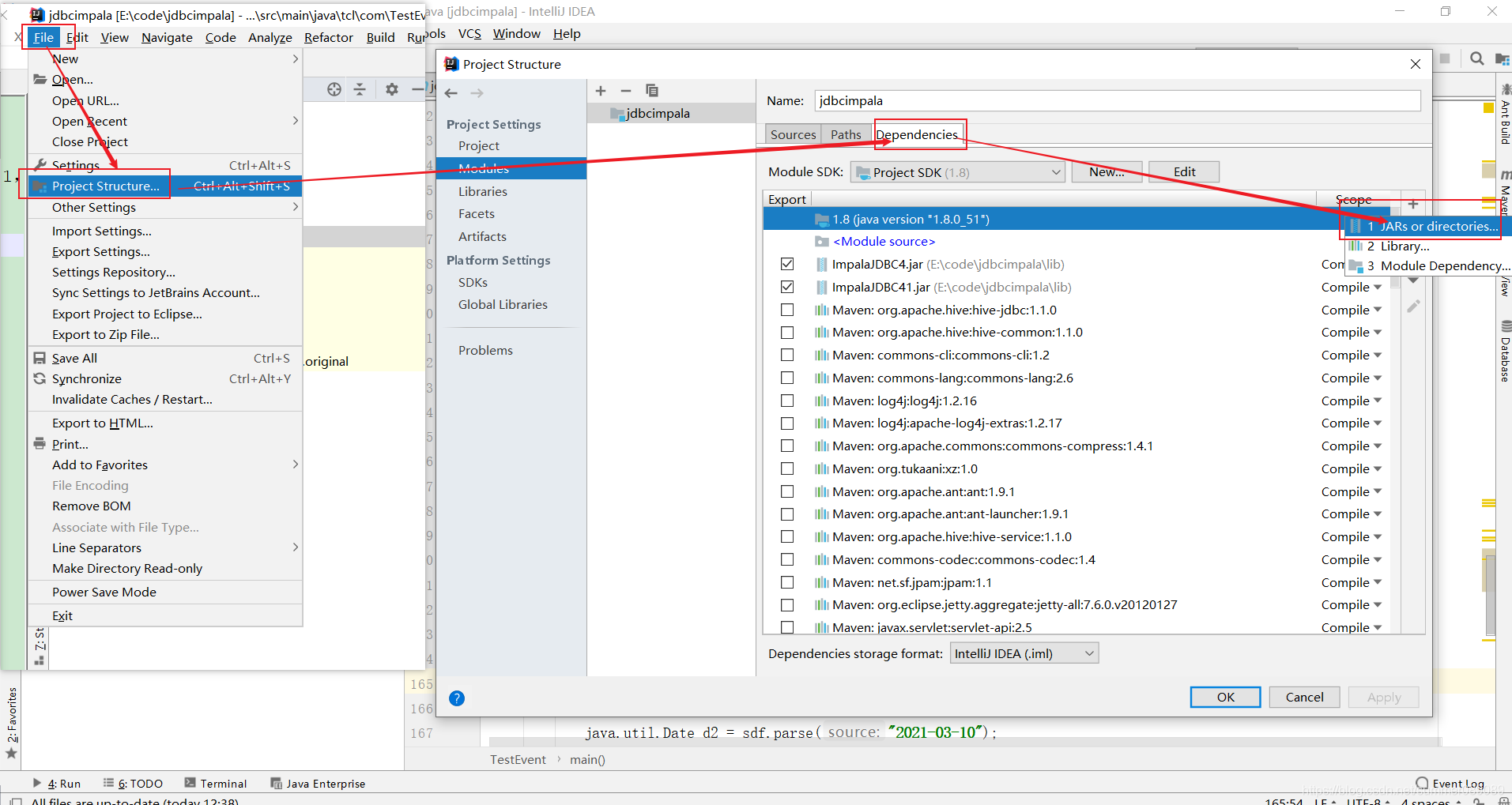Click Cancel in Project Structure dialog
Screen dimensions: 1512x805
click(x=1304, y=697)
